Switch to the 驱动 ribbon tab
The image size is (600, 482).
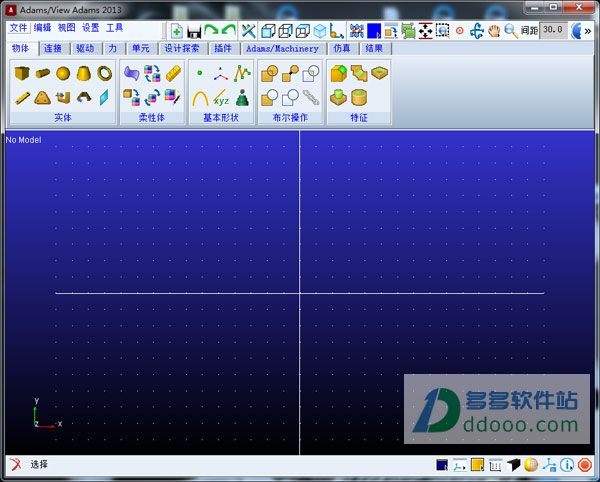click(85, 48)
